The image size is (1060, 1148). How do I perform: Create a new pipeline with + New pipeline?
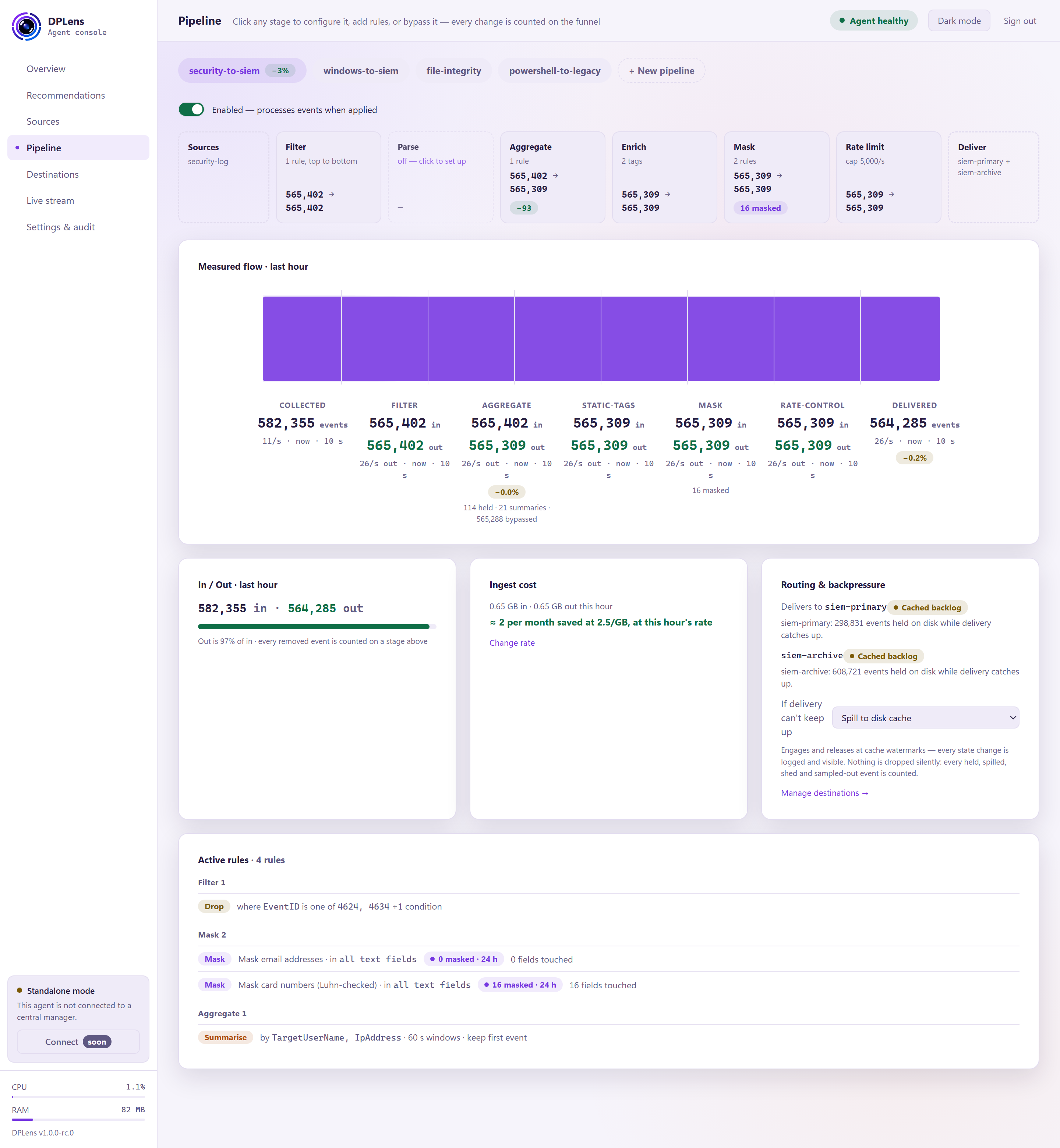[661, 71]
